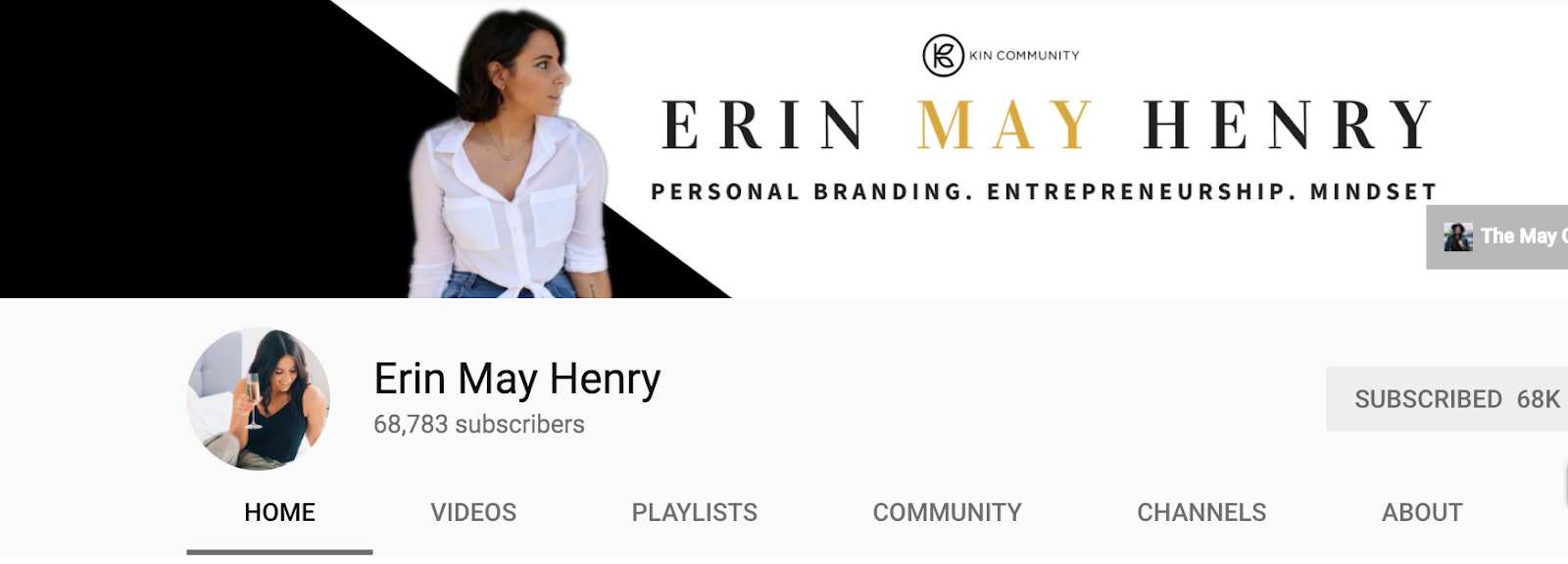Image resolution: width=1568 pixels, height=564 pixels.
Task: Click the Personal Branding Entrepreneurship Mindset tagline
Action: click(1044, 191)
